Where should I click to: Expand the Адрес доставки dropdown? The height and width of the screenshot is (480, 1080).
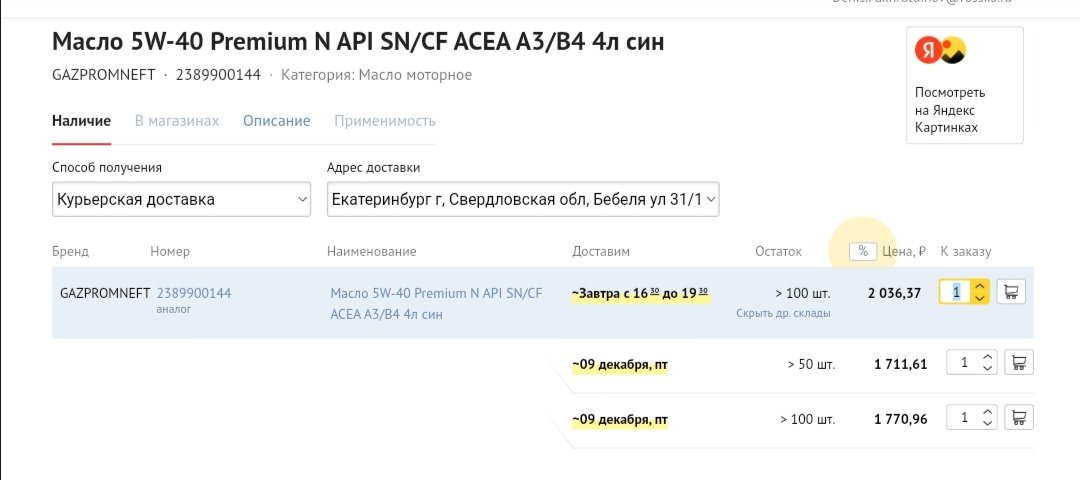click(x=523, y=200)
